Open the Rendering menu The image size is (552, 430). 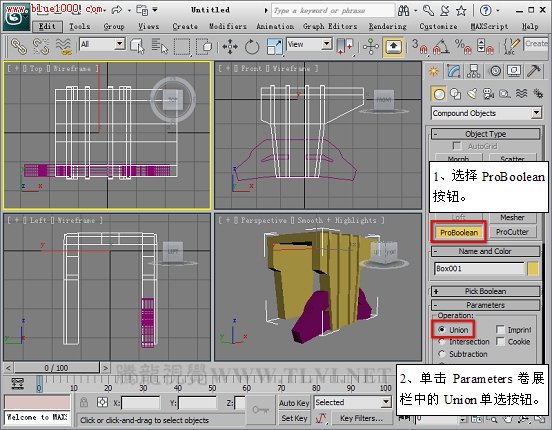coord(388,26)
